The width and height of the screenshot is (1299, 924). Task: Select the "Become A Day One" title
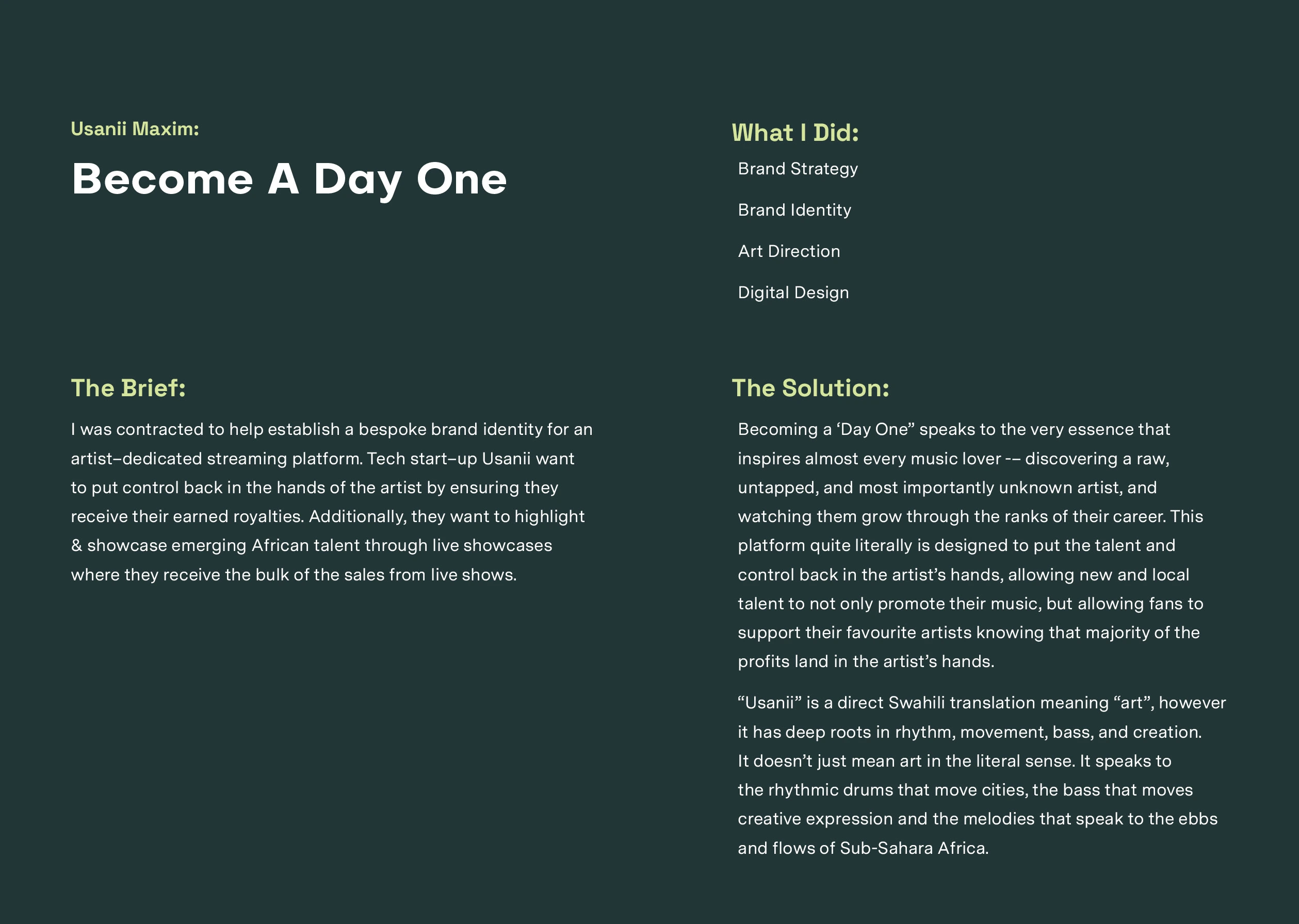coord(289,179)
